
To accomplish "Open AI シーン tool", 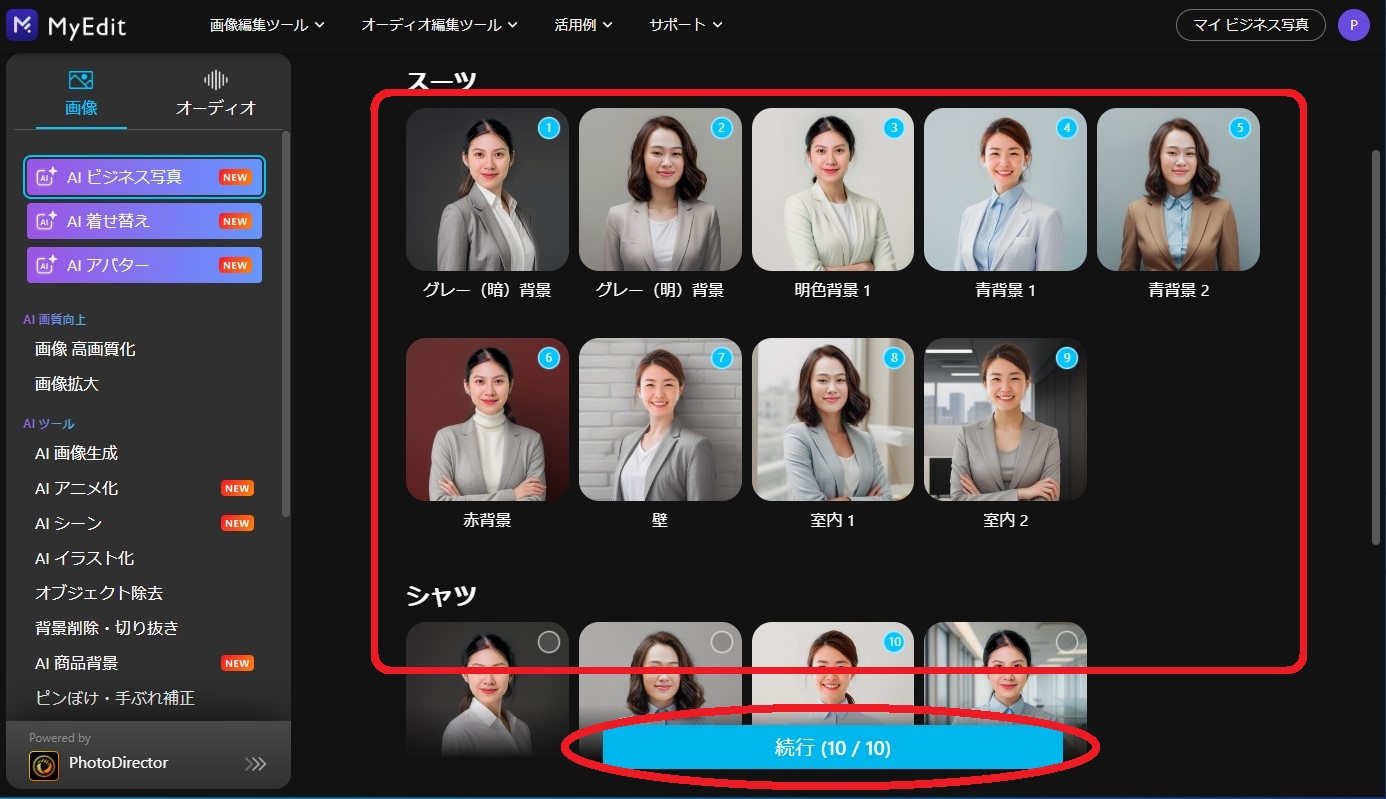I will pos(68,523).
